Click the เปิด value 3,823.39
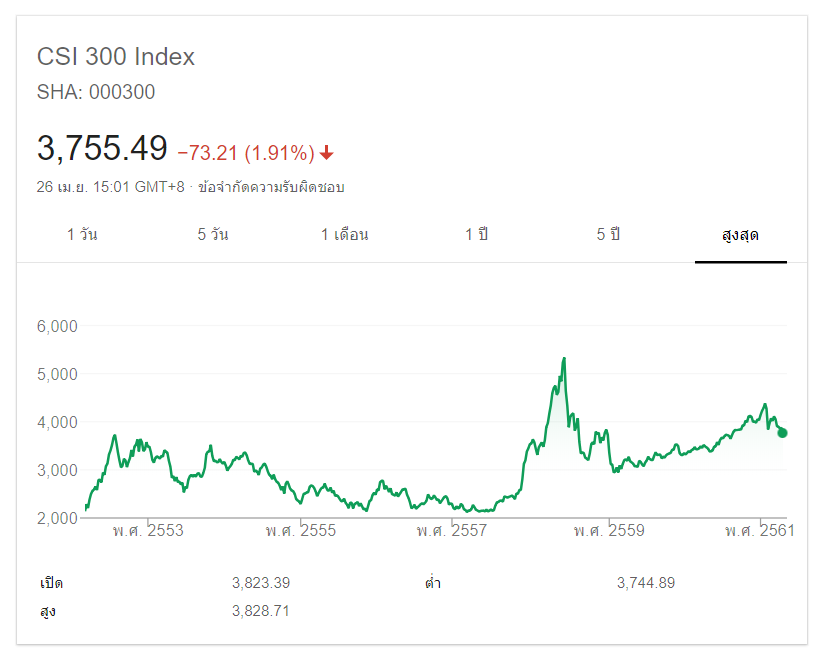 pyautogui.click(x=261, y=583)
